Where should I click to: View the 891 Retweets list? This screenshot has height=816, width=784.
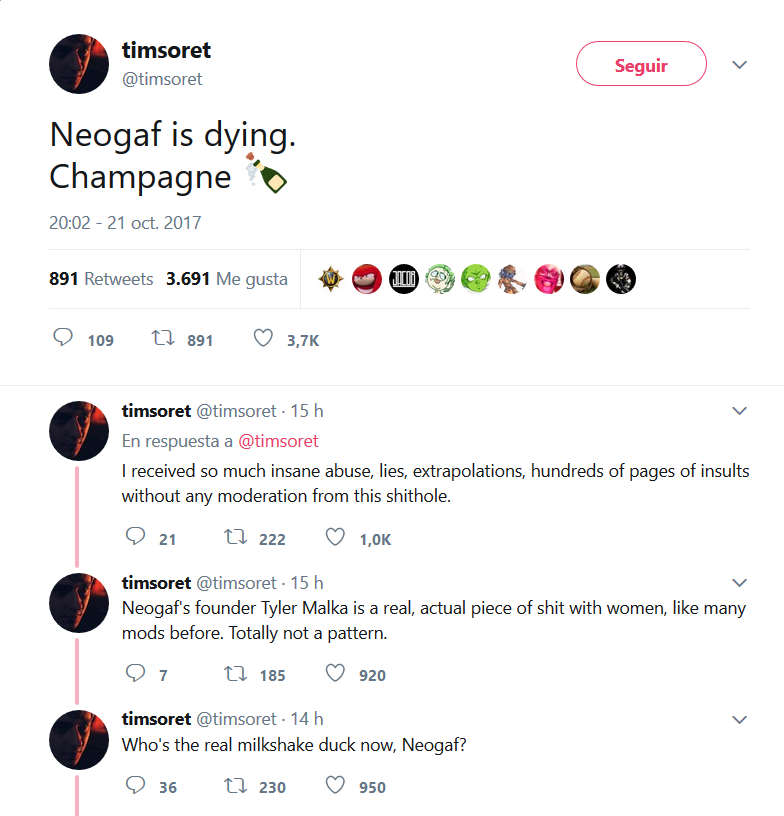pos(101,279)
